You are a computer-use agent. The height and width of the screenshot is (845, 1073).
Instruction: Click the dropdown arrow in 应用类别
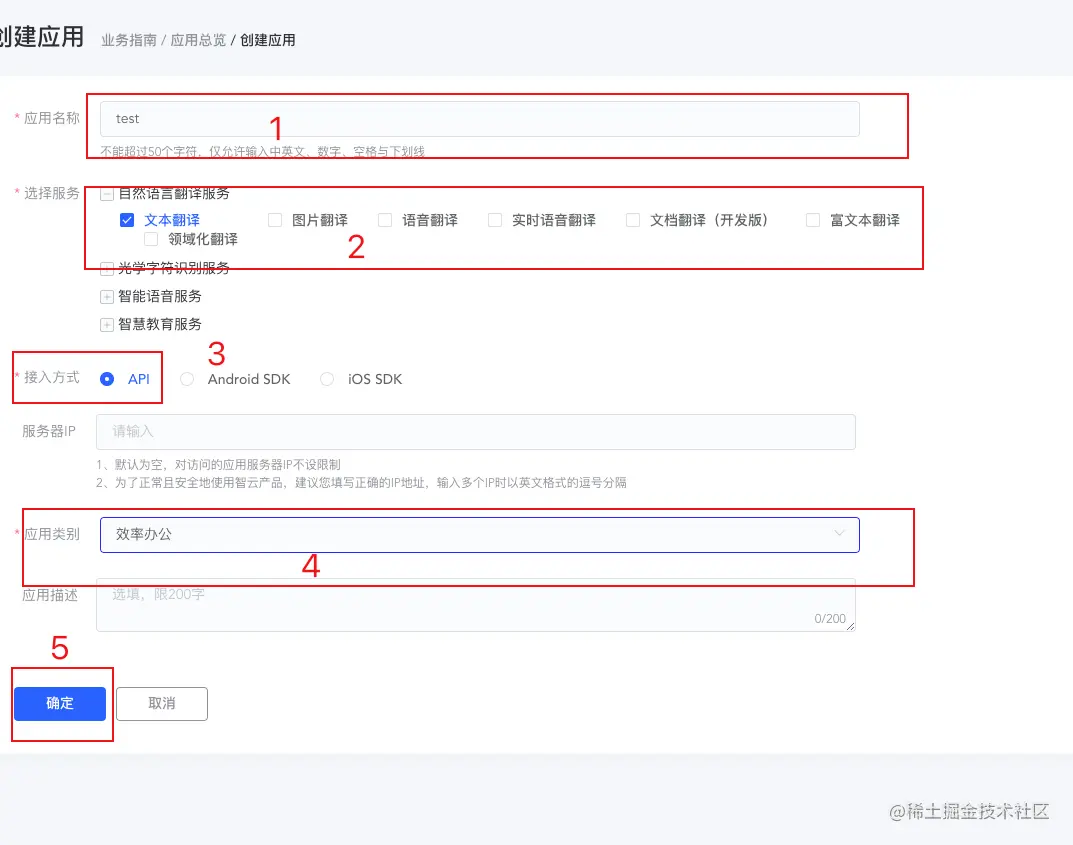click(839, 533)
